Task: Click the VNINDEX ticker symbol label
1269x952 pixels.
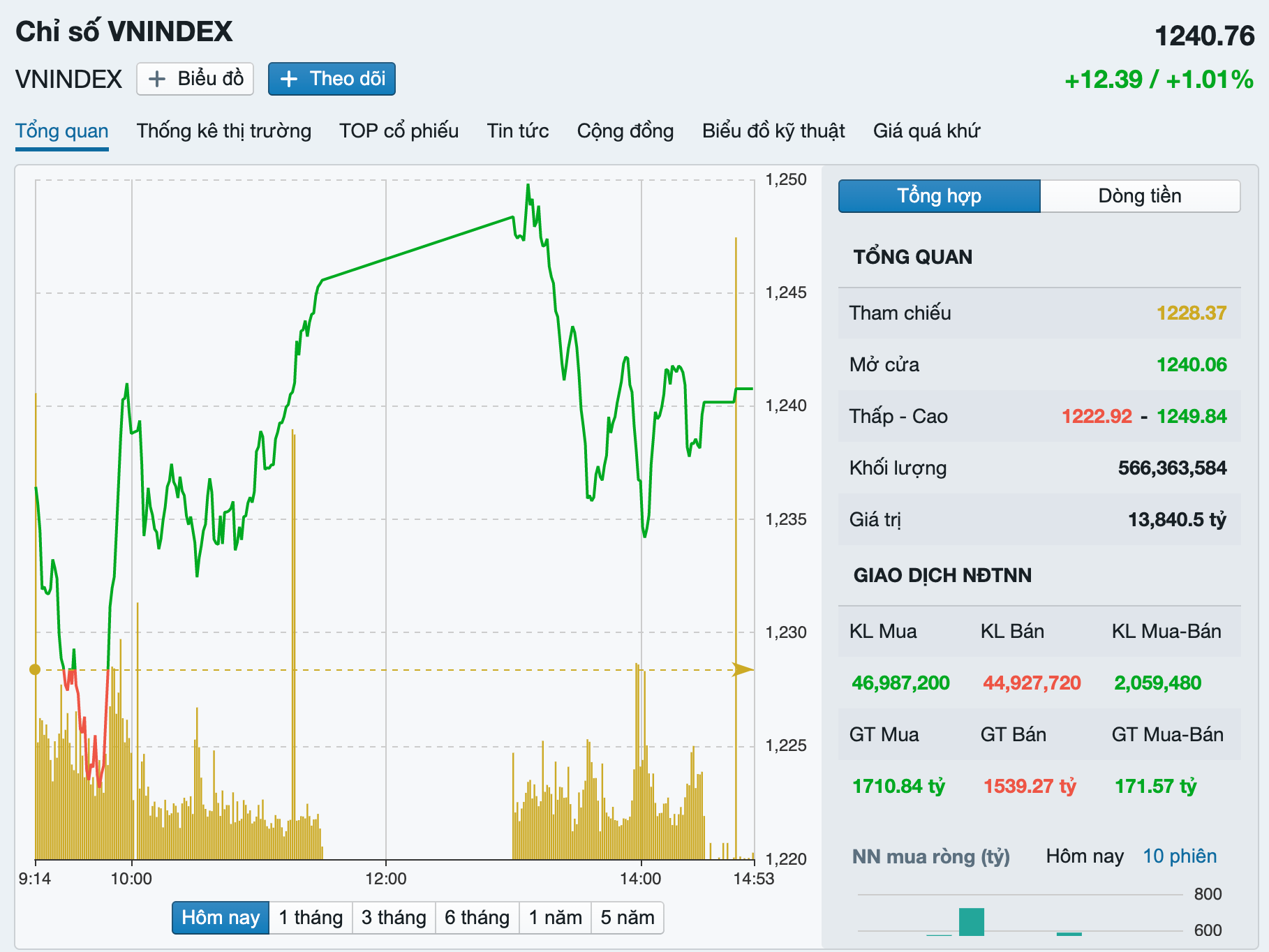Action: (x=69, y=79)
